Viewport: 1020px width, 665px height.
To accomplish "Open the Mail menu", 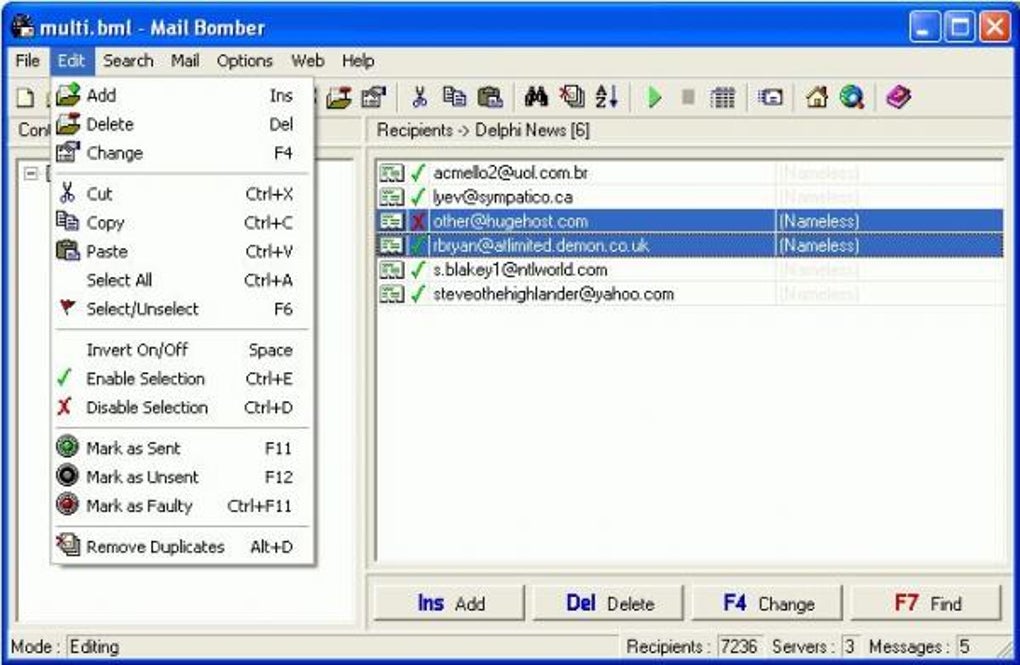I will [x=185, y=61].
